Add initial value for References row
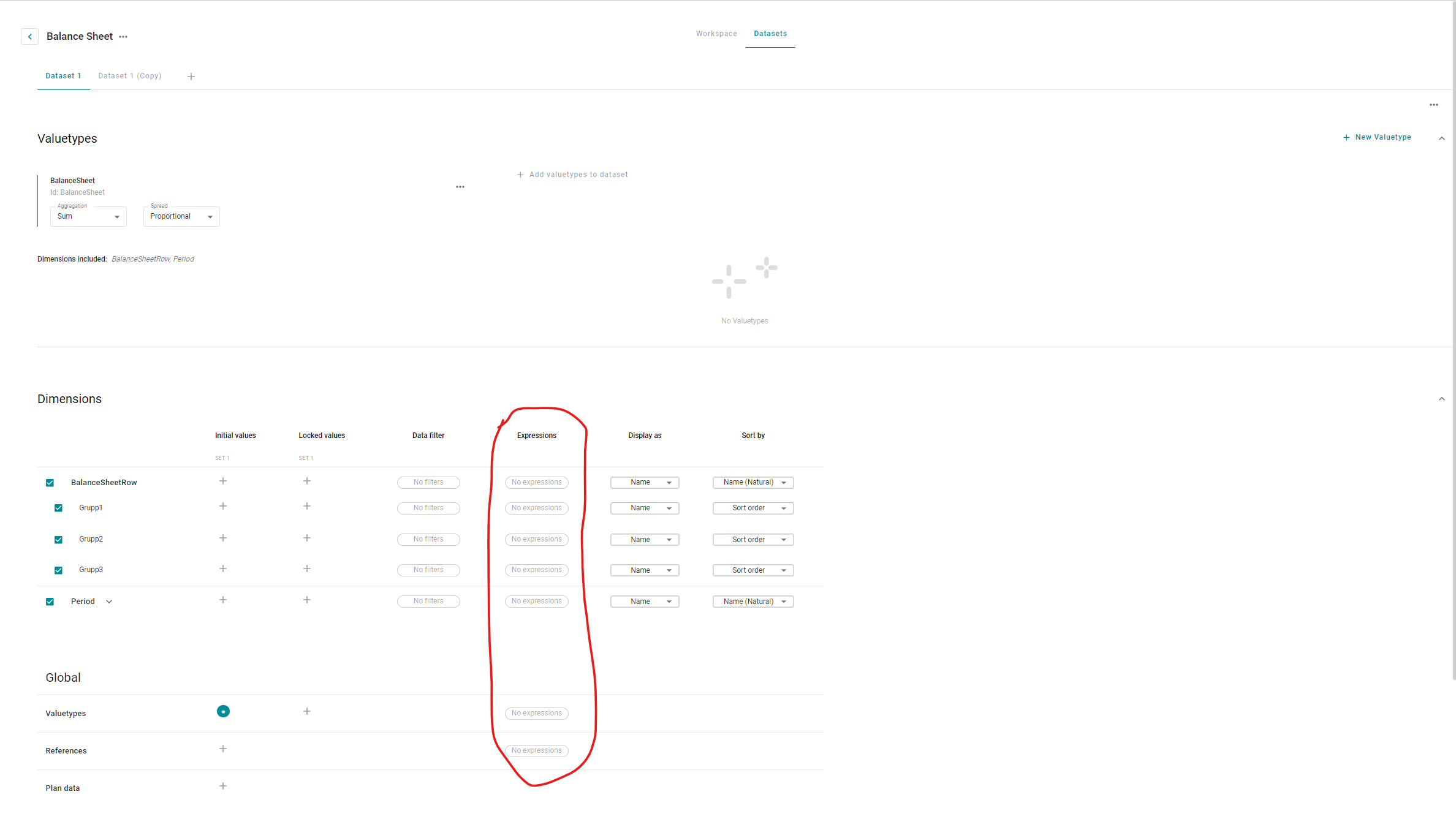 pyautogui.click(x=223, y=749)
